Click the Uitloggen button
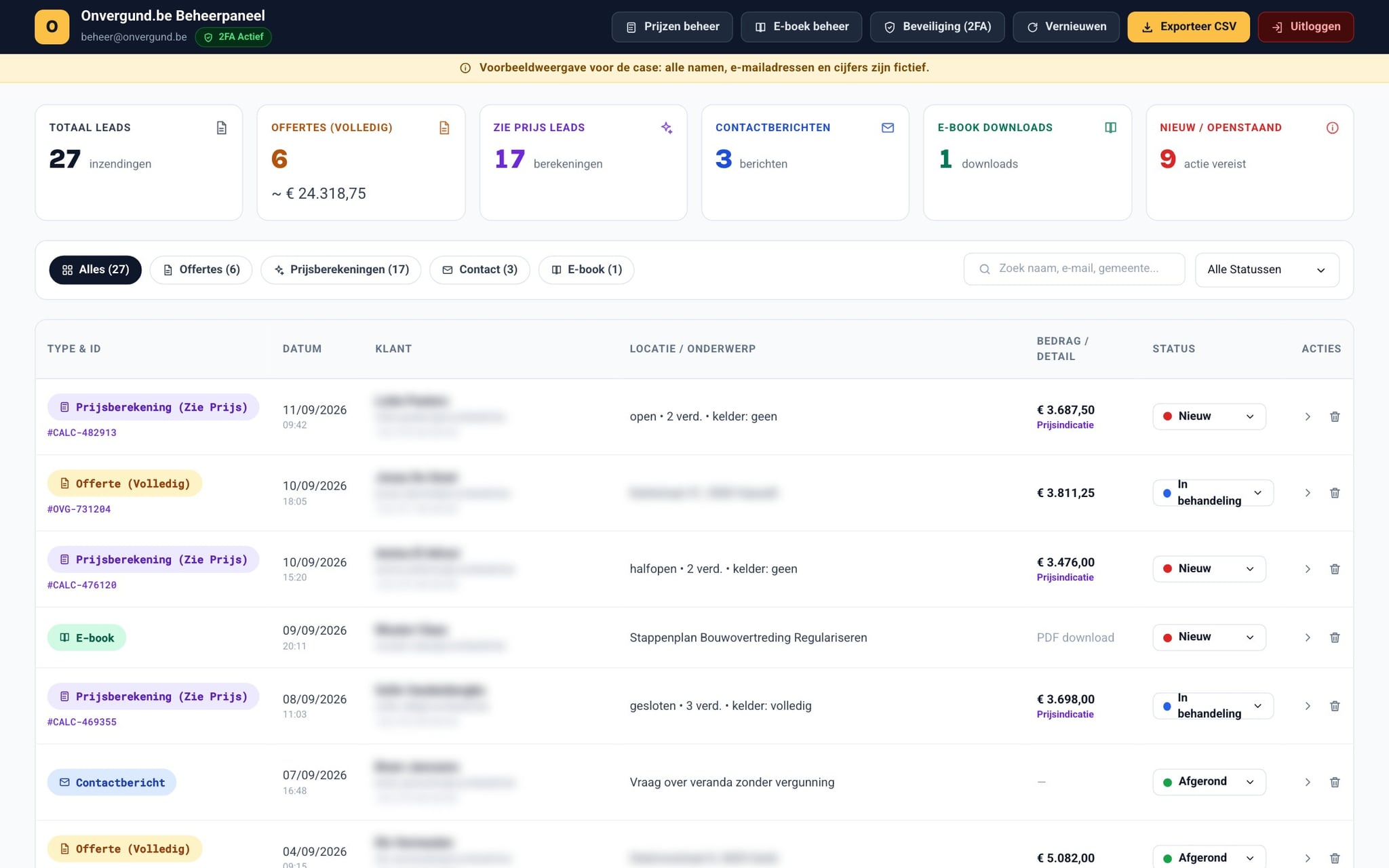 1306,27
